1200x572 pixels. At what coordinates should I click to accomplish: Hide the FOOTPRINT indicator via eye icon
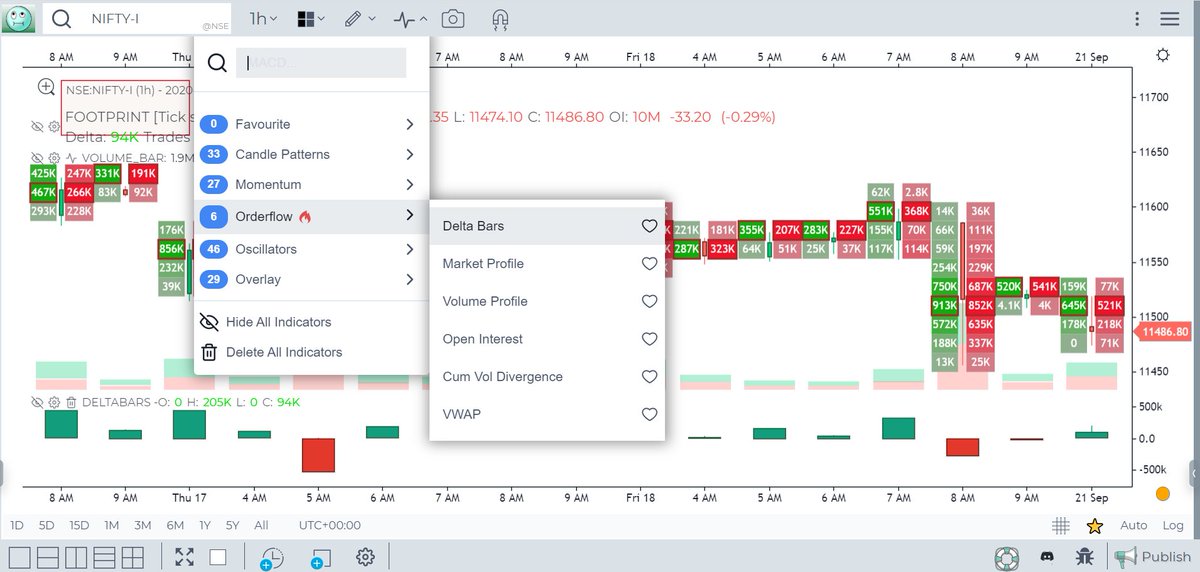pyautogui.click(x=38, y=127)
